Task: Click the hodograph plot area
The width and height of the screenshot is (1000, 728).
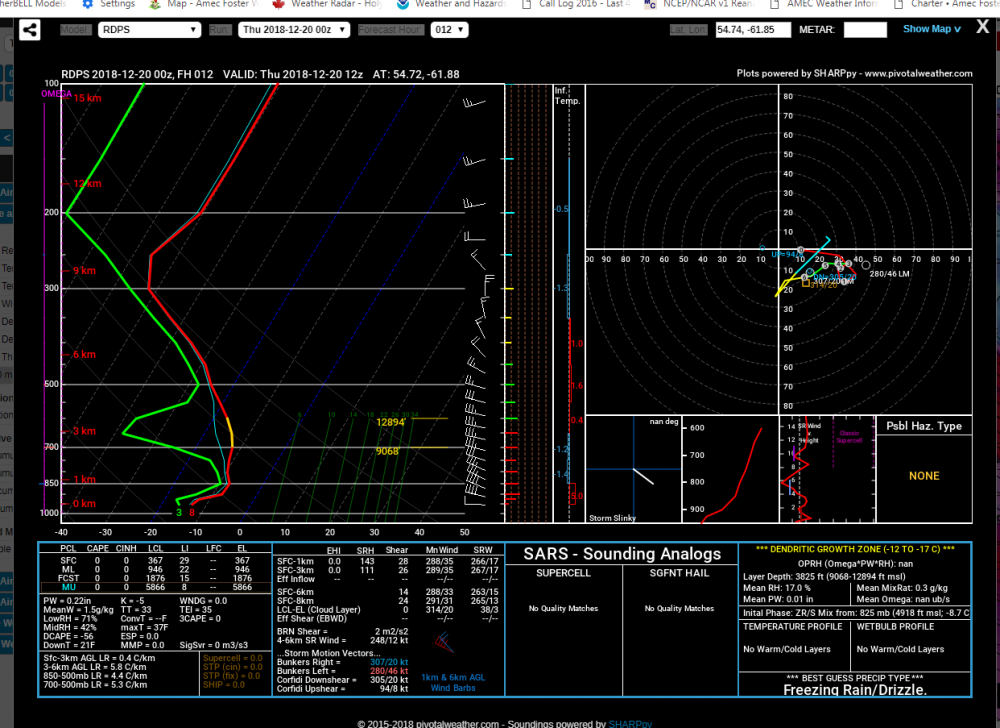Action: pyautogui.click(x=779, y=249)
